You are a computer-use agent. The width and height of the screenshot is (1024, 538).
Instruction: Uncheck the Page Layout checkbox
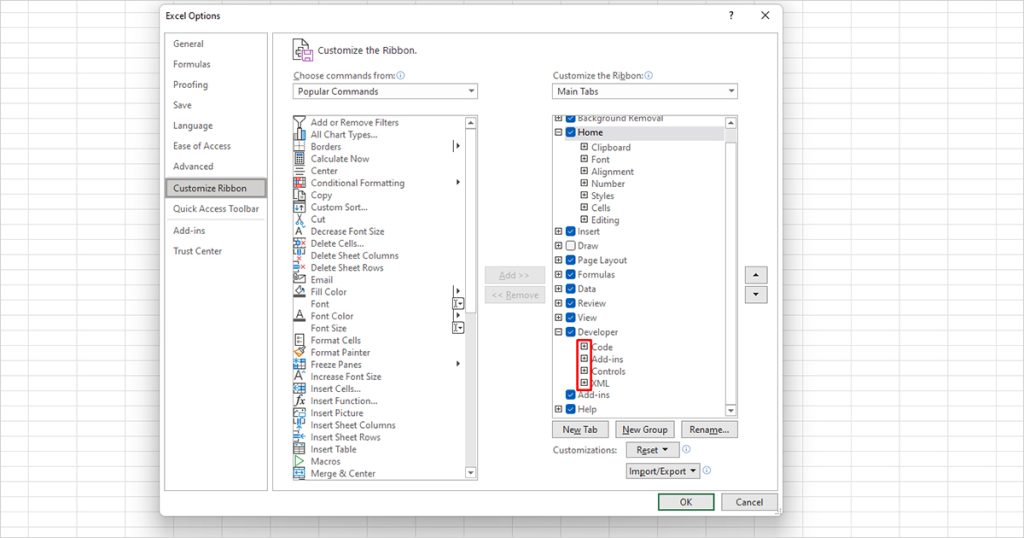click(571, 260)
